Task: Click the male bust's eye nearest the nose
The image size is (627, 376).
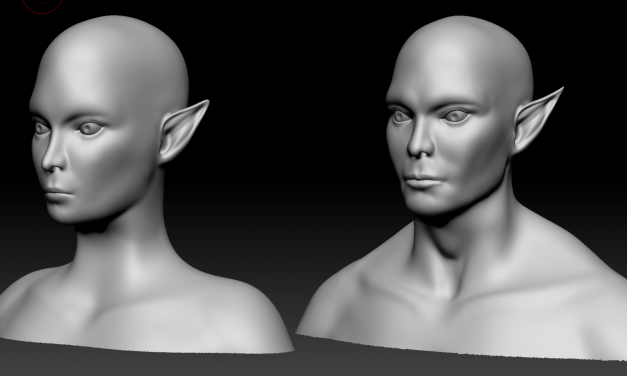Action: coord(400,116)
